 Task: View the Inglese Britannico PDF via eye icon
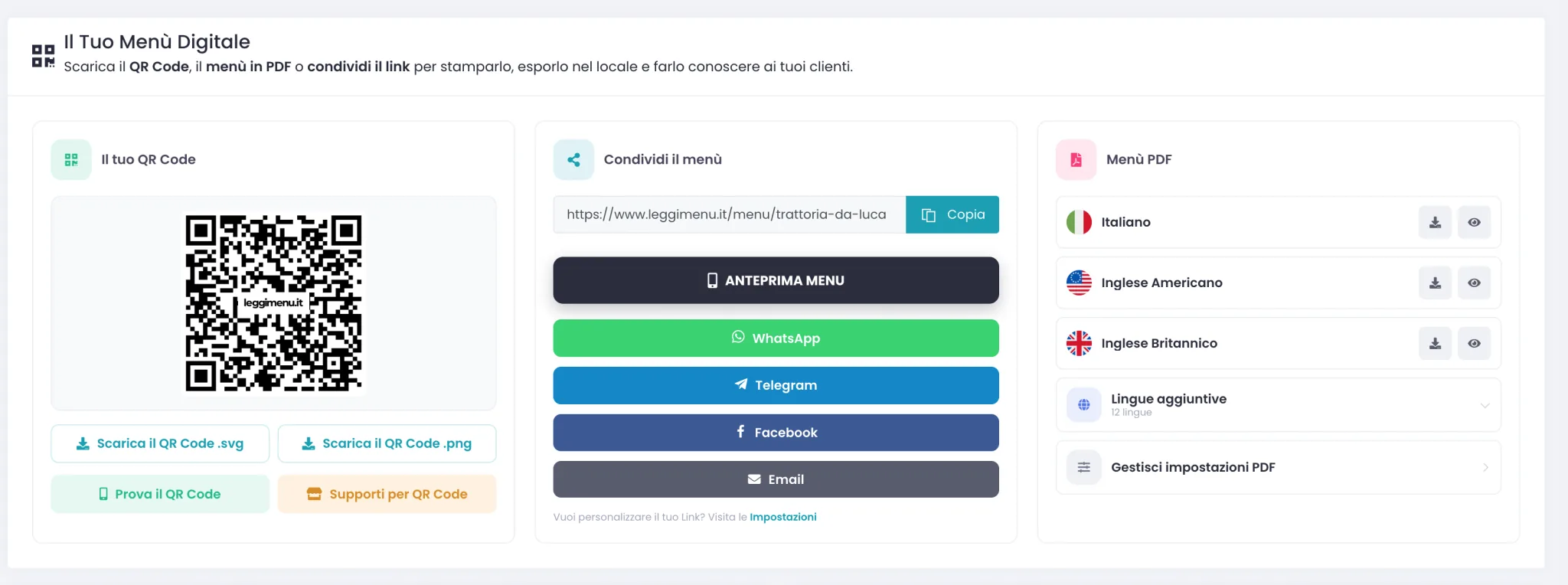[x=1474, y=343]
